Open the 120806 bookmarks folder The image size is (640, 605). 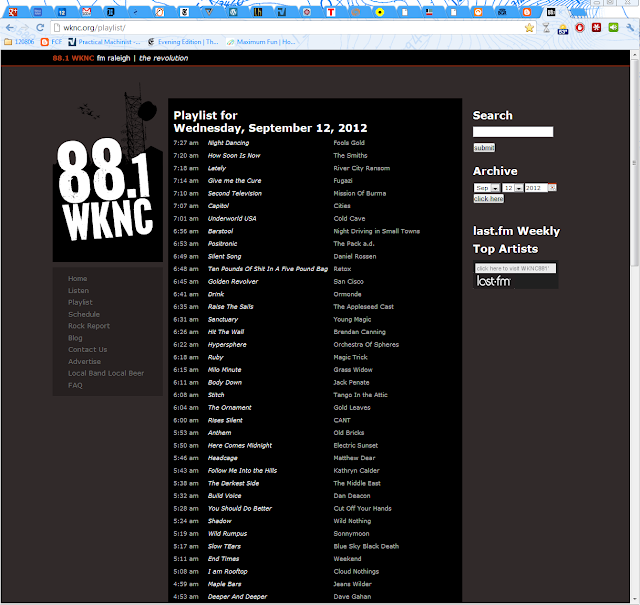(19, 42)
